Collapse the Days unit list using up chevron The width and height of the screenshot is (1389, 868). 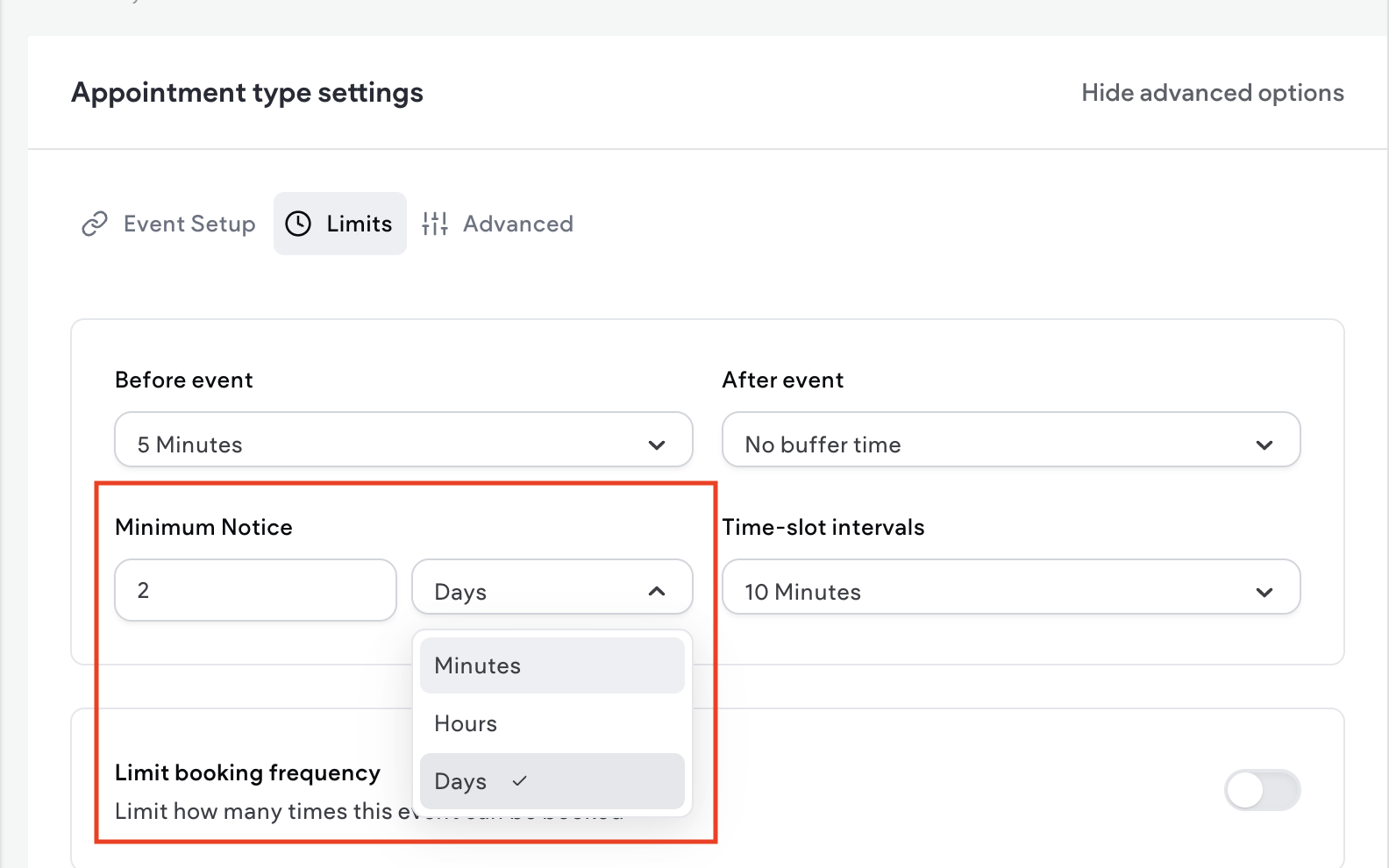(656, 592)
